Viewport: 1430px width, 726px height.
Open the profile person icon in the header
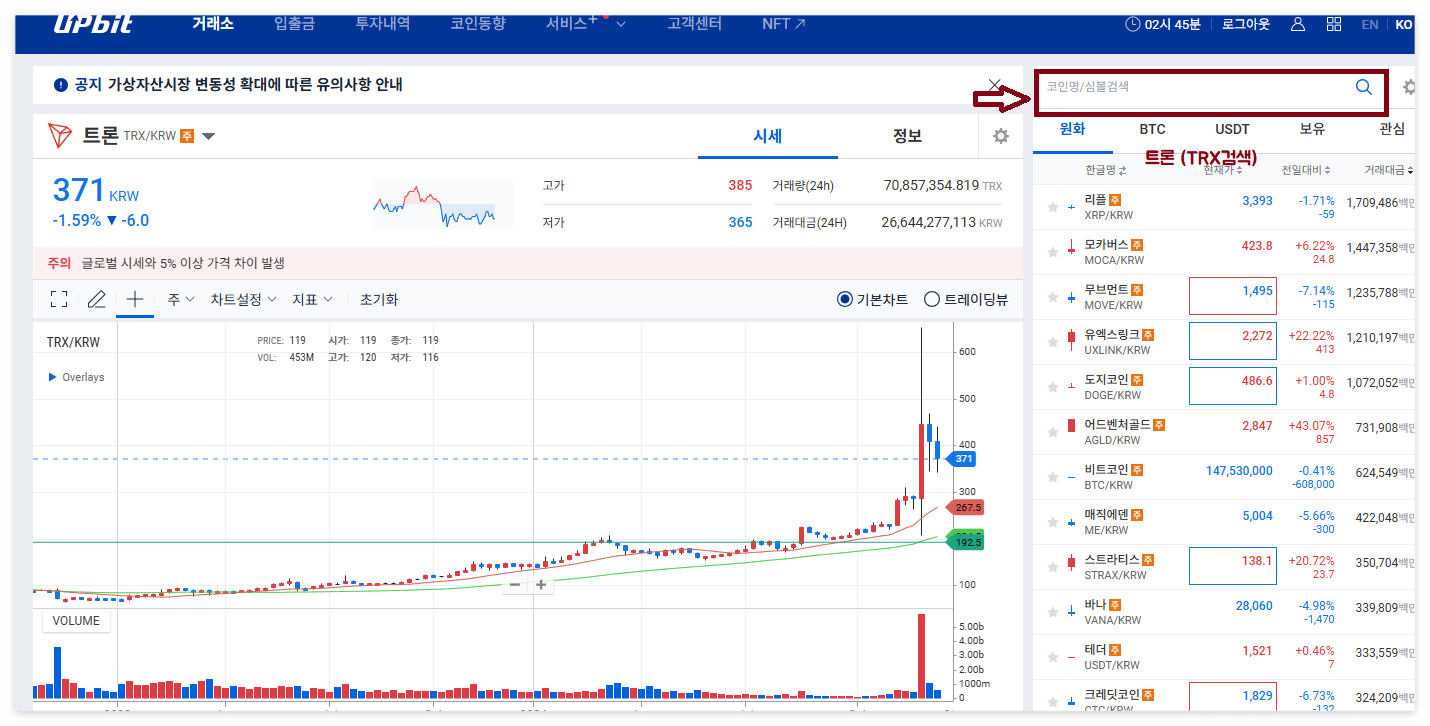1298,22
